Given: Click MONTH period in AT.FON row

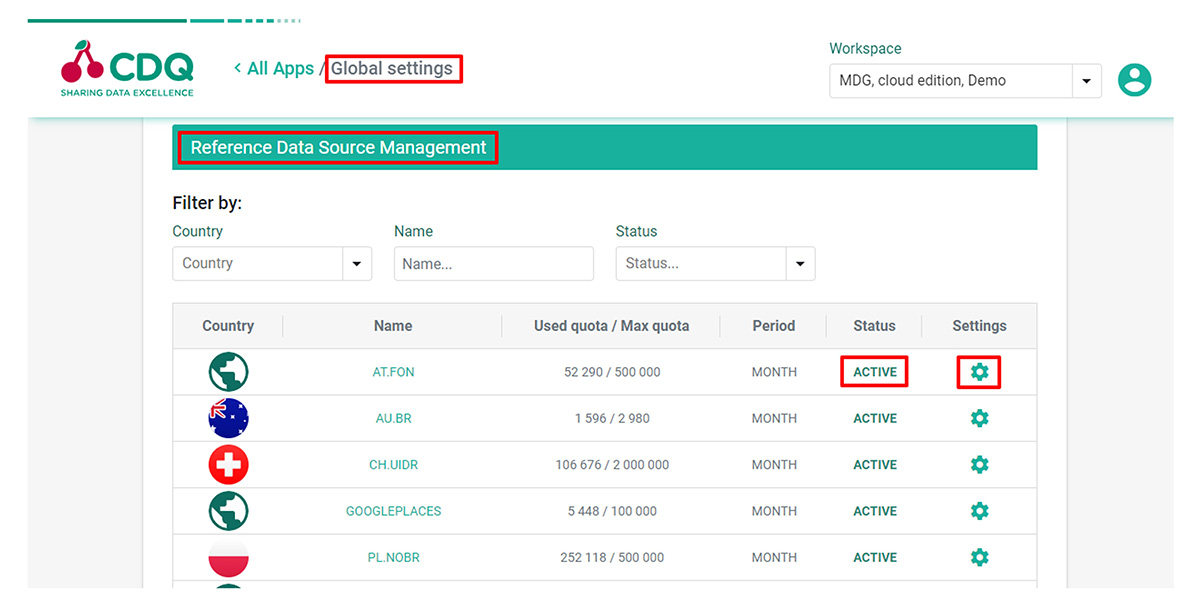Looking at the screenshot, I should (x=774, y=372).
